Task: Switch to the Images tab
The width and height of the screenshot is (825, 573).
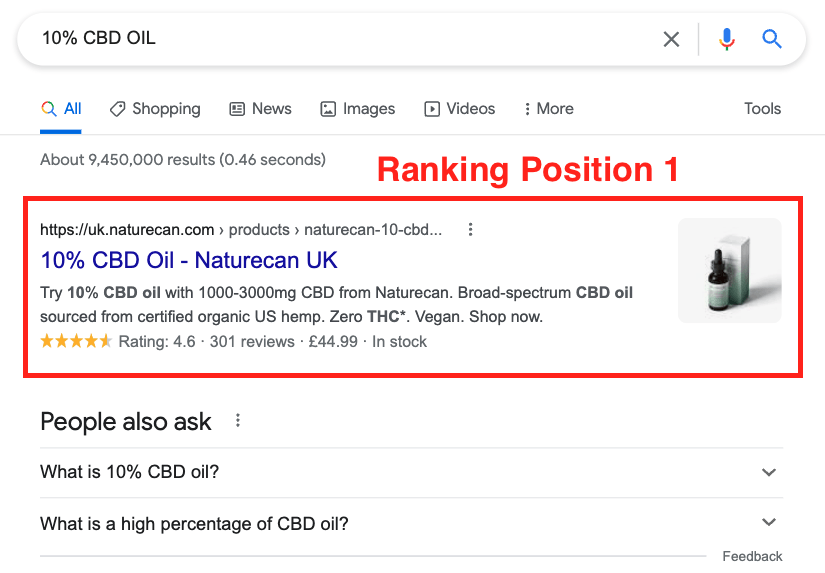Action: 358,109
